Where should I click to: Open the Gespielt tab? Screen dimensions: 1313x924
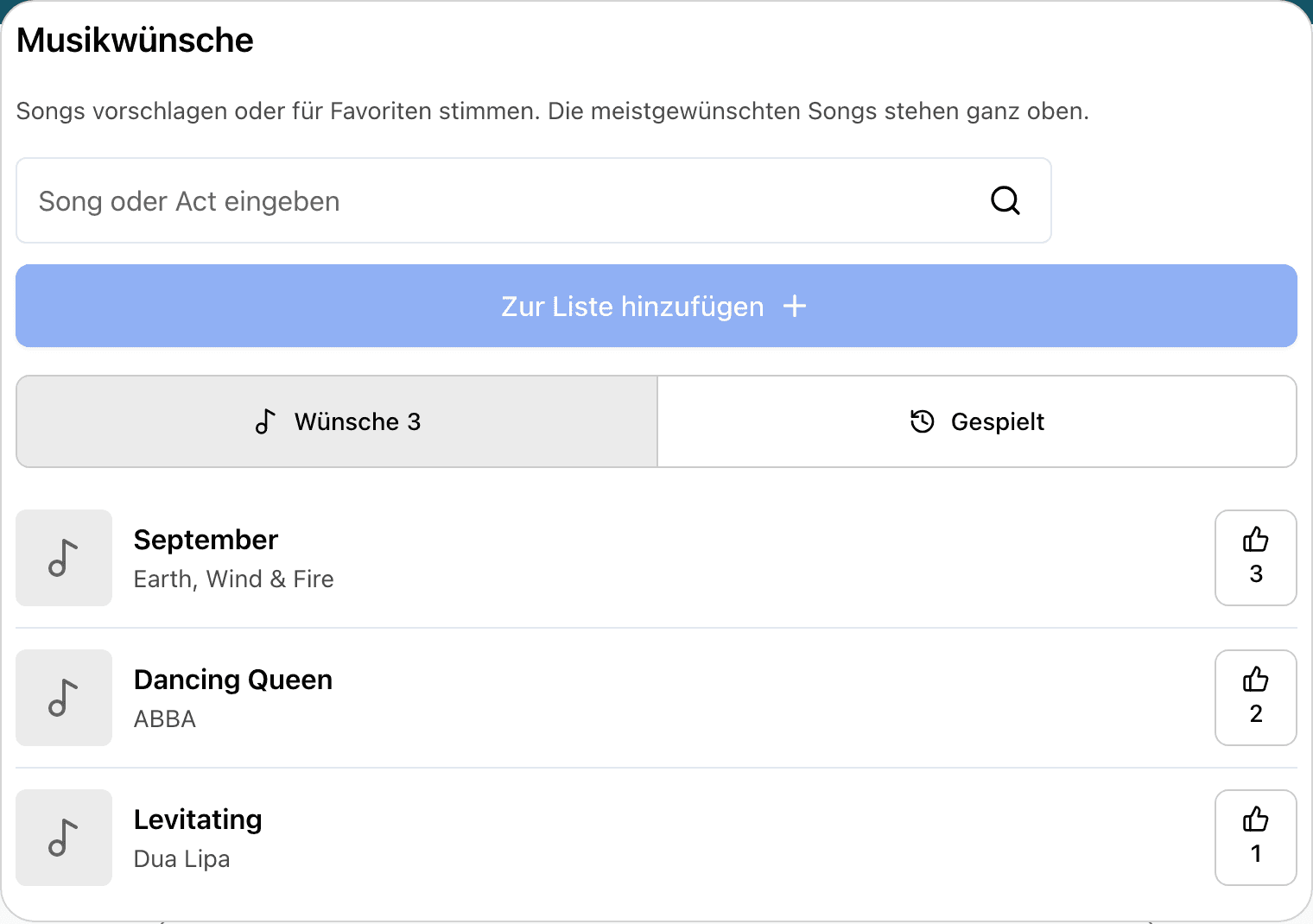pos(977,421)
